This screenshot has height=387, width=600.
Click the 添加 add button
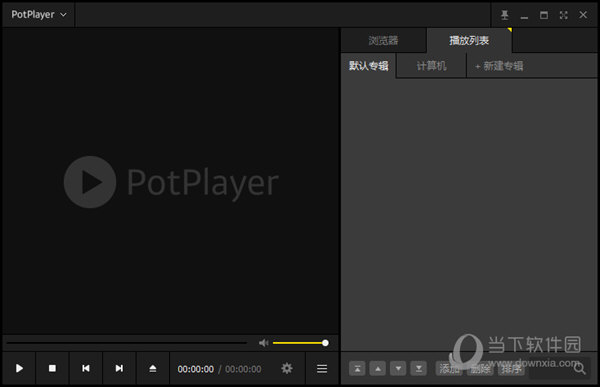pos(449,369)
